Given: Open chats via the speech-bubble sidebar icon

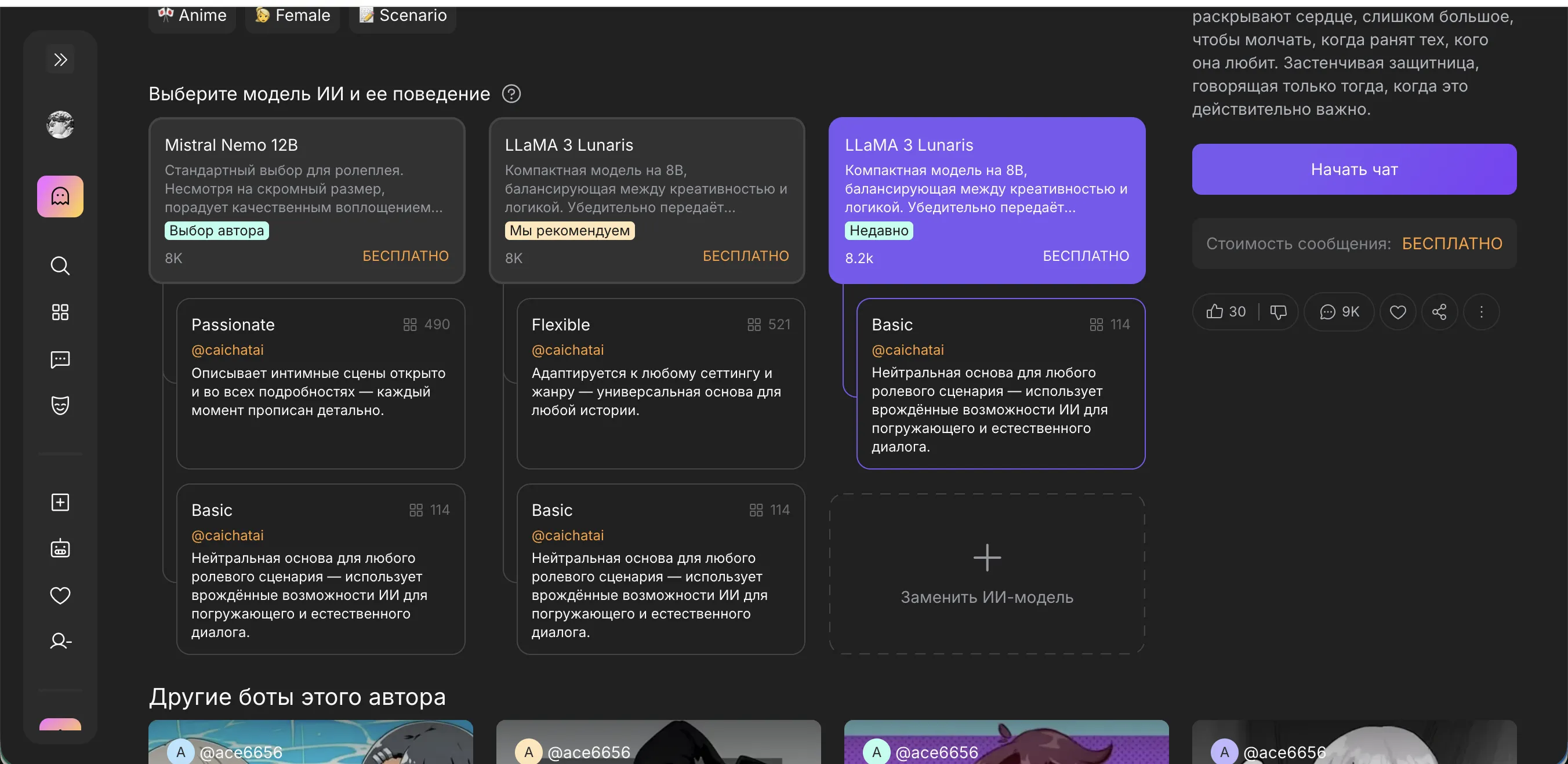Looking at the screenshot, I should click(60, 359).
